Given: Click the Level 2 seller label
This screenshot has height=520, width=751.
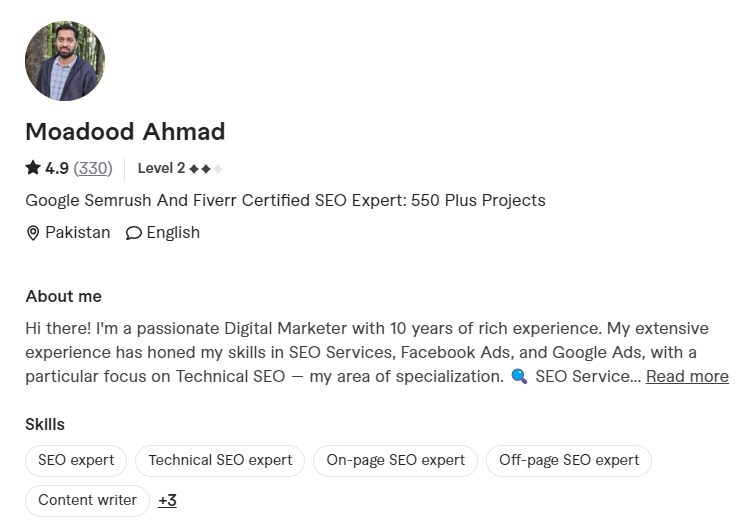Looking at the screenshot, I should (161, 168).
